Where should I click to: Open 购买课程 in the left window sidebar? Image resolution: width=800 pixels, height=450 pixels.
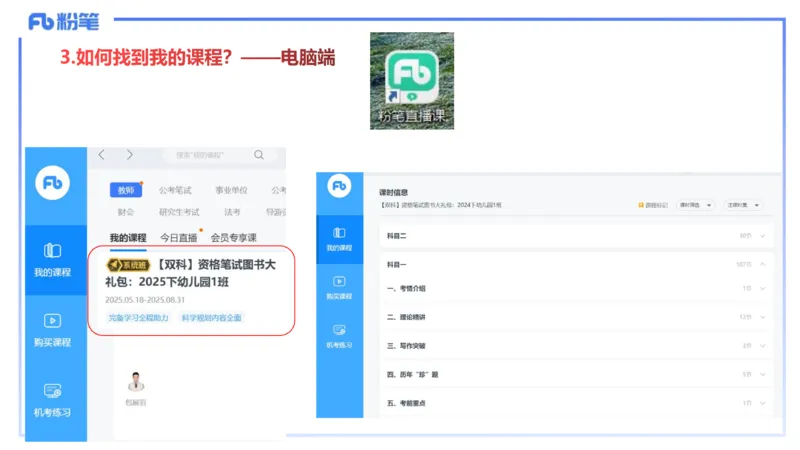pos(53,330)
